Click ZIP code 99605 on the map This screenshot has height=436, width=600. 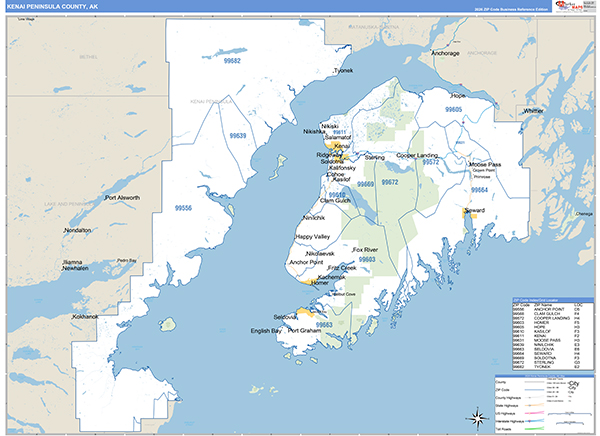click(453, 109)
